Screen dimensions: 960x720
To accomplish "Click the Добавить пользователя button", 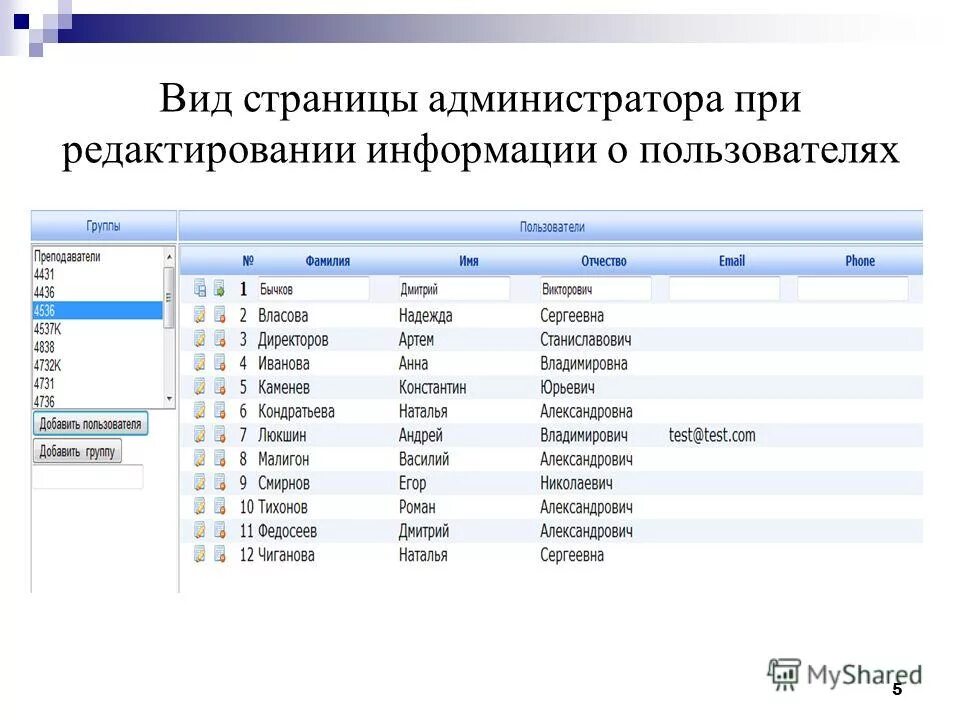I will (x=90, y=423).
